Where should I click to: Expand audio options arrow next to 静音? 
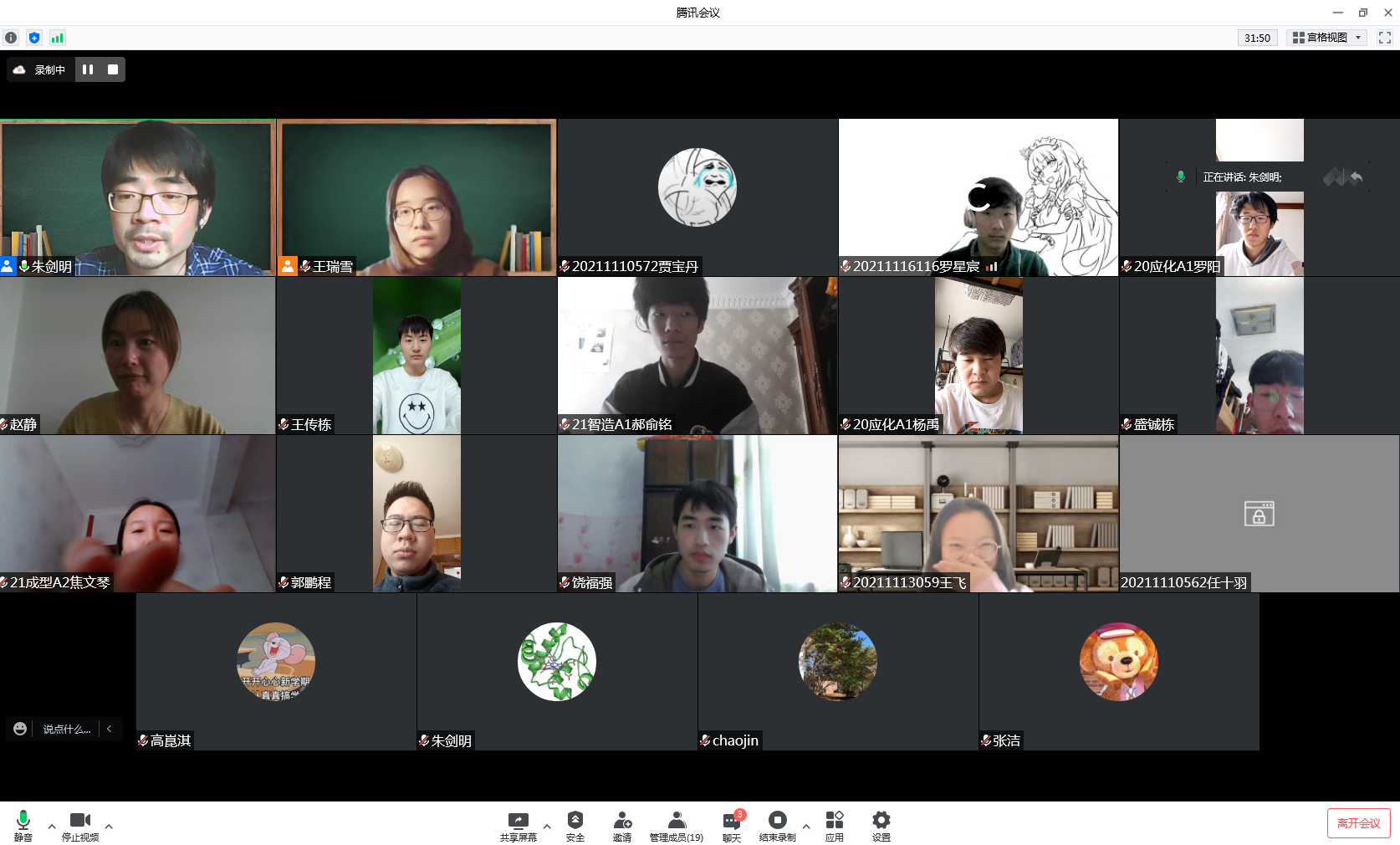pyautogui.click(x=52, y=827)
